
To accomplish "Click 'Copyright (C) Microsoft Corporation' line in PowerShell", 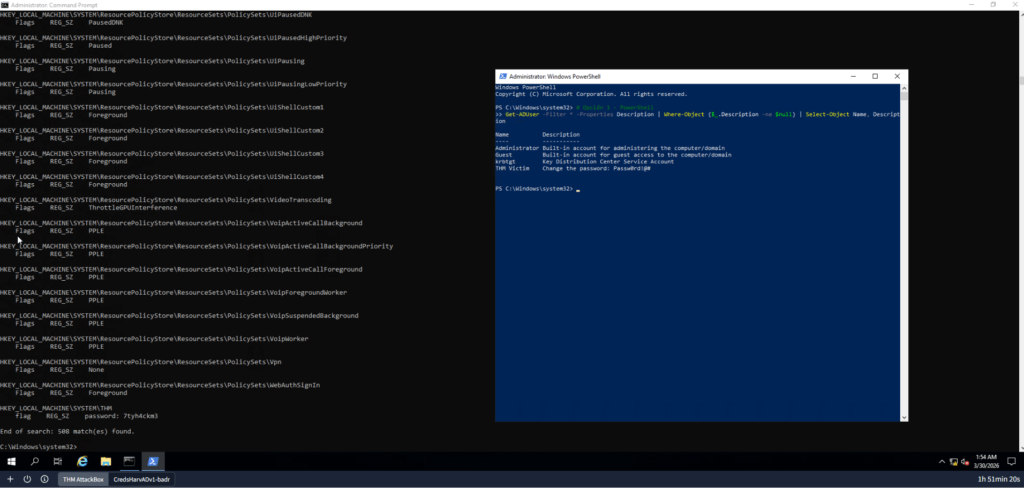I will pyautogui.click(x=591, y=94).
